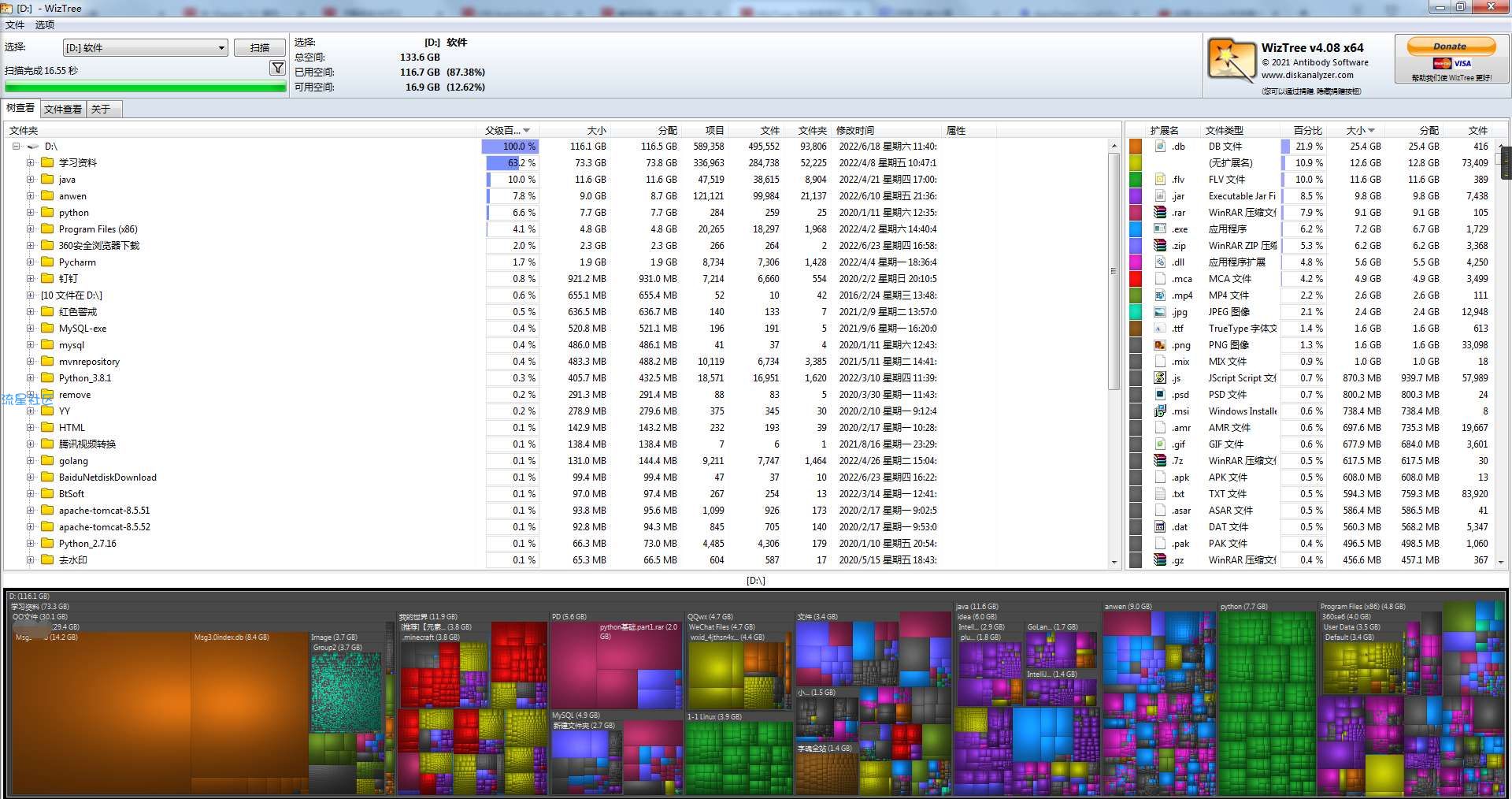Expand the 学习资料 folder

pos(30,163)
